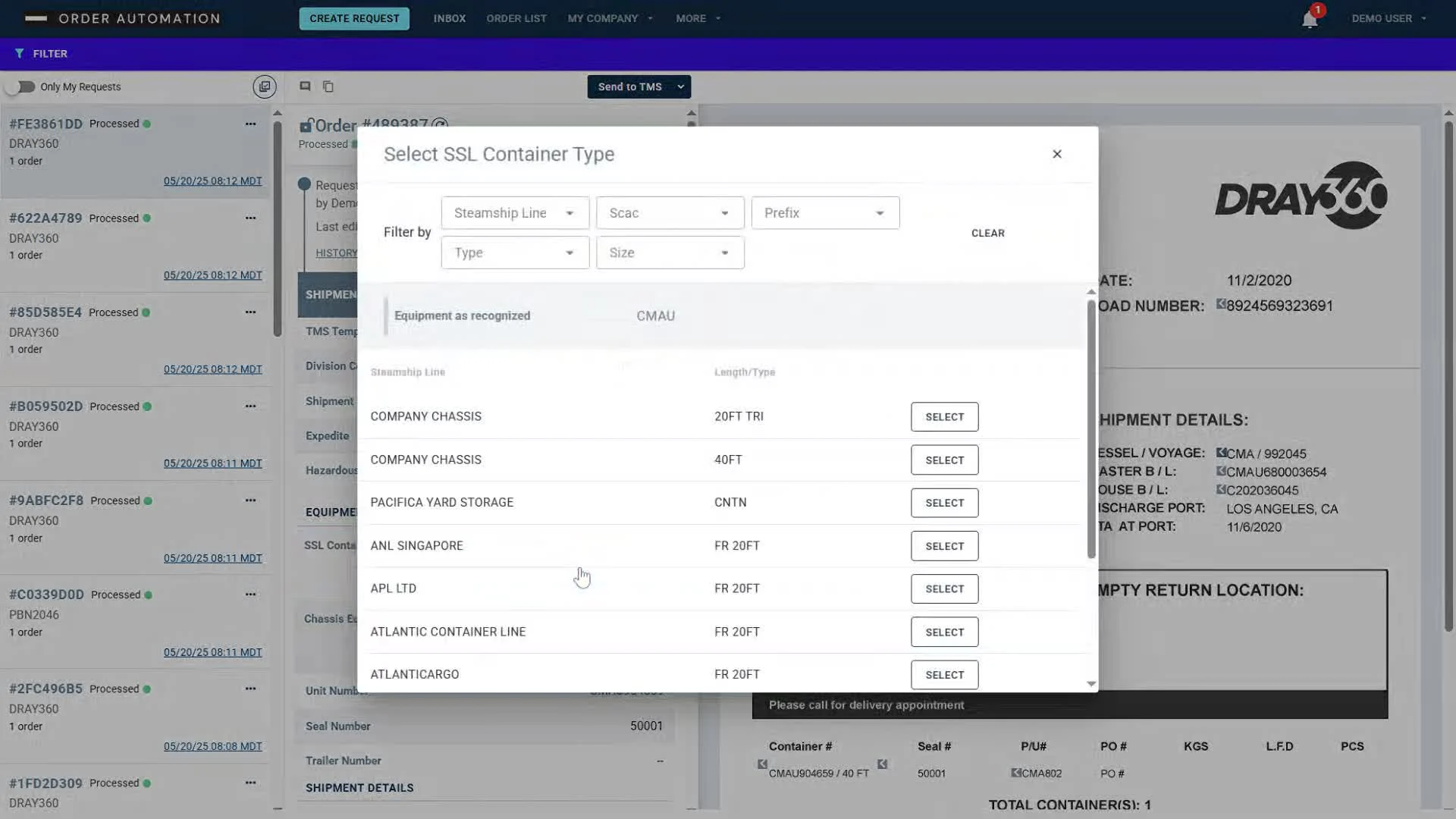Go to the Inbox tab
The height and width of the screenshot is (819, 1456).
point(450,19)
